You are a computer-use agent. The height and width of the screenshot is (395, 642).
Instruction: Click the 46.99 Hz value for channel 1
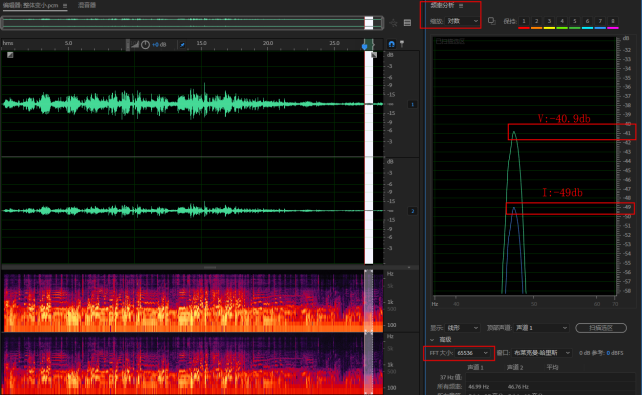point(479,386)
